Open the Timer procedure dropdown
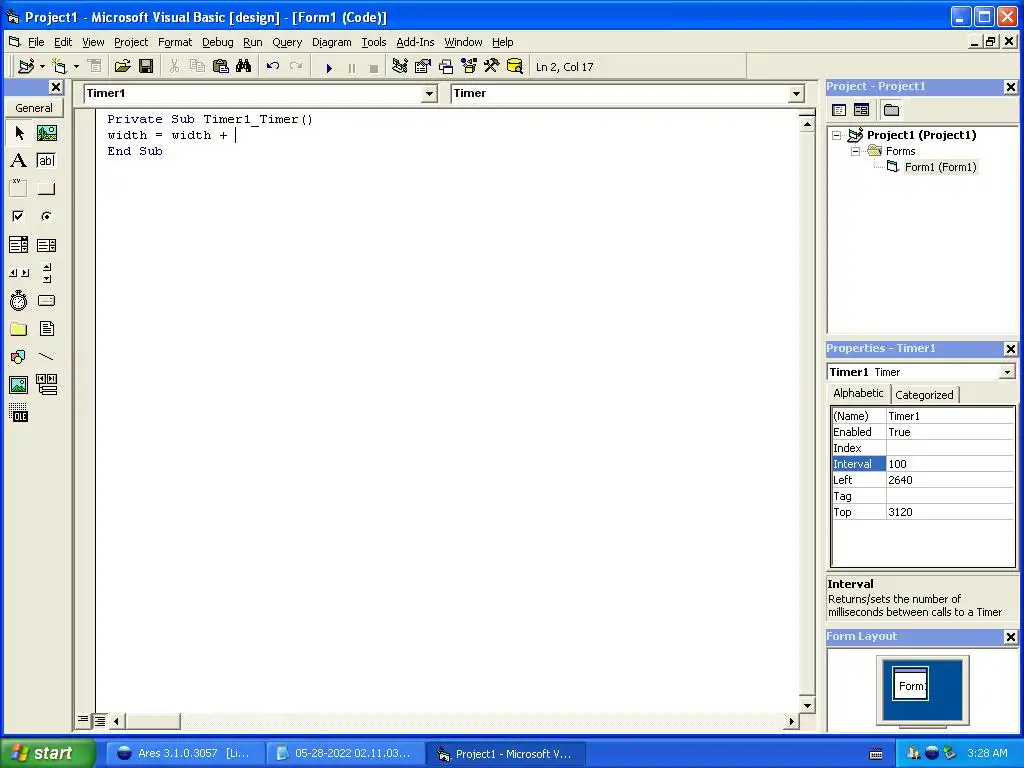Screen dimensions: 1024x768 796,94
